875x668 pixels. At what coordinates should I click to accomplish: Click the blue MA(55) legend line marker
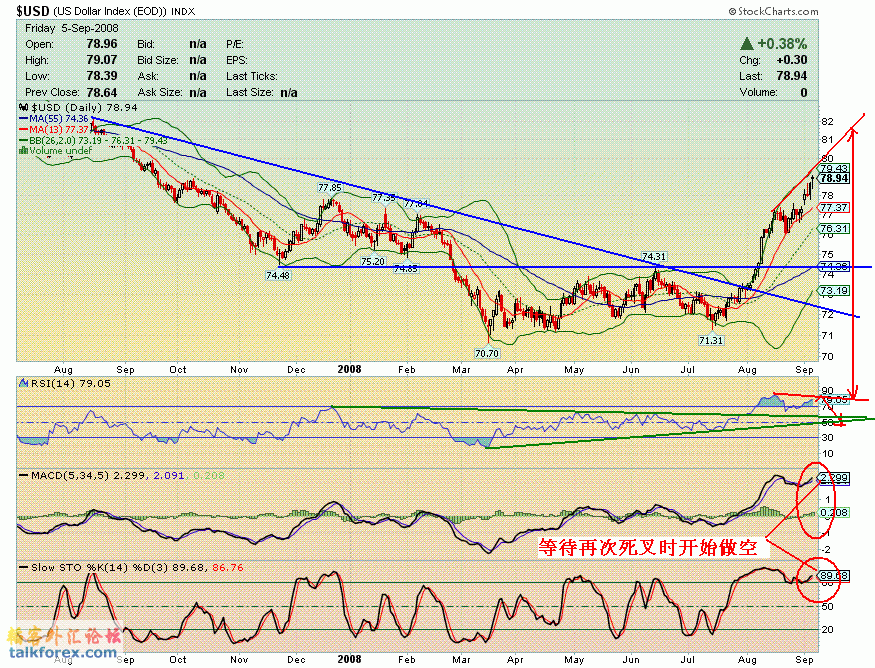(x=23, y=119)
